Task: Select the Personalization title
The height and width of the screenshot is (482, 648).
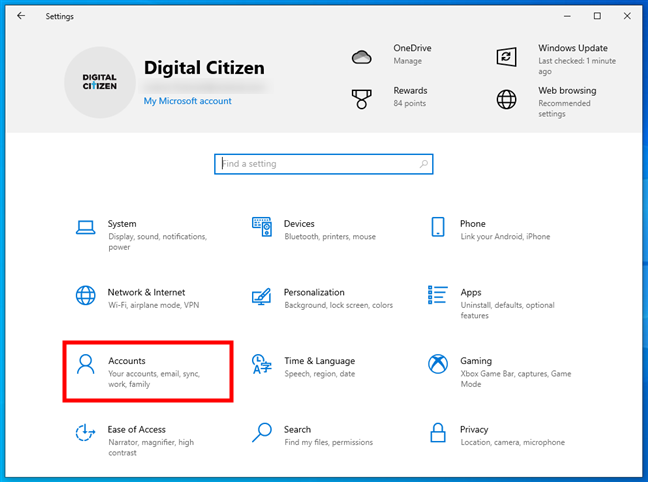Action: 314,292
